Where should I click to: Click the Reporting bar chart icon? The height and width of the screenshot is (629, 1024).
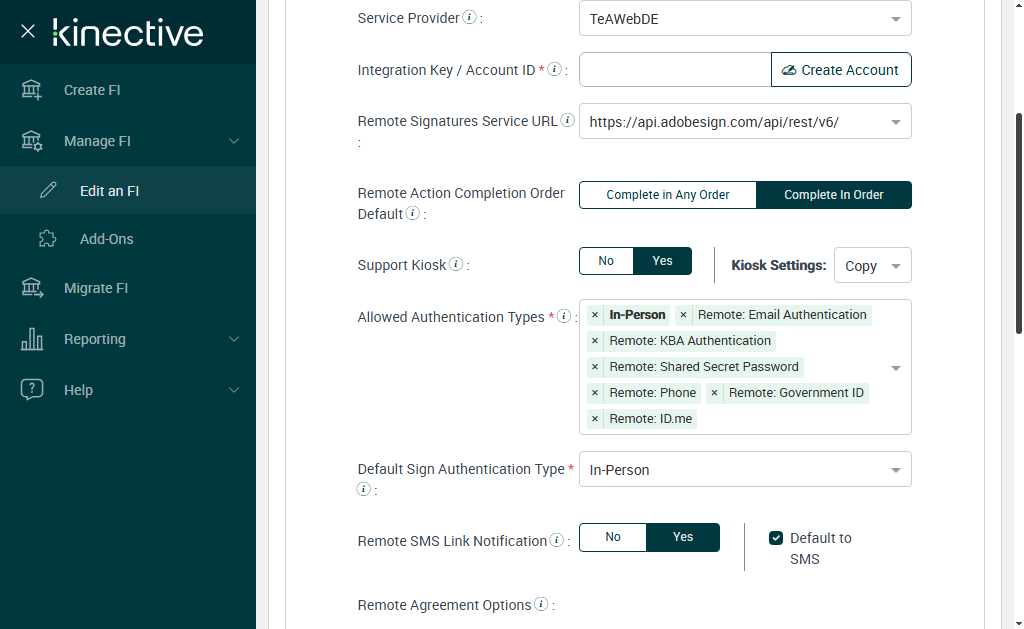[x=32, y=339]
